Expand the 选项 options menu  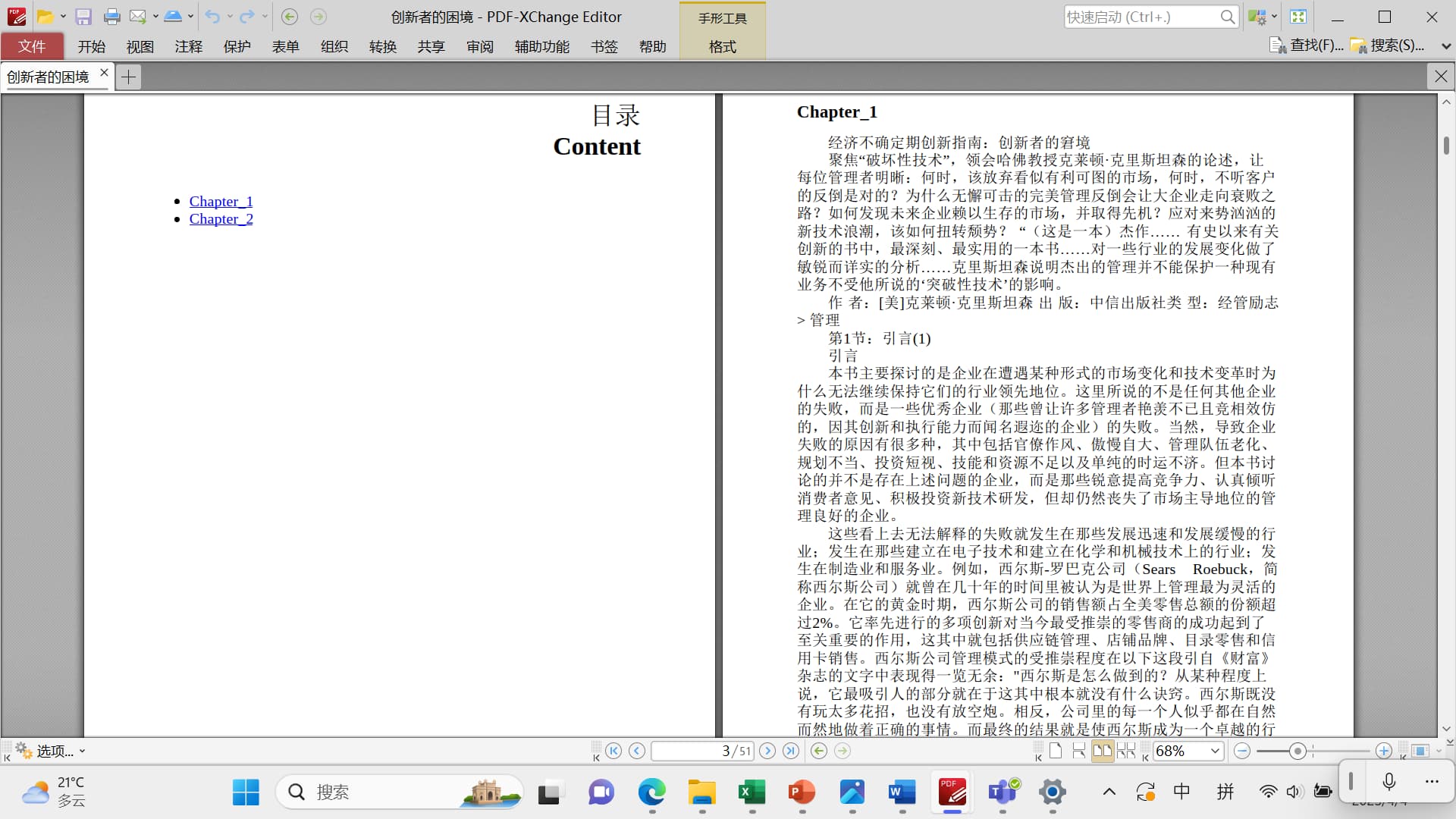coord(53,751)
